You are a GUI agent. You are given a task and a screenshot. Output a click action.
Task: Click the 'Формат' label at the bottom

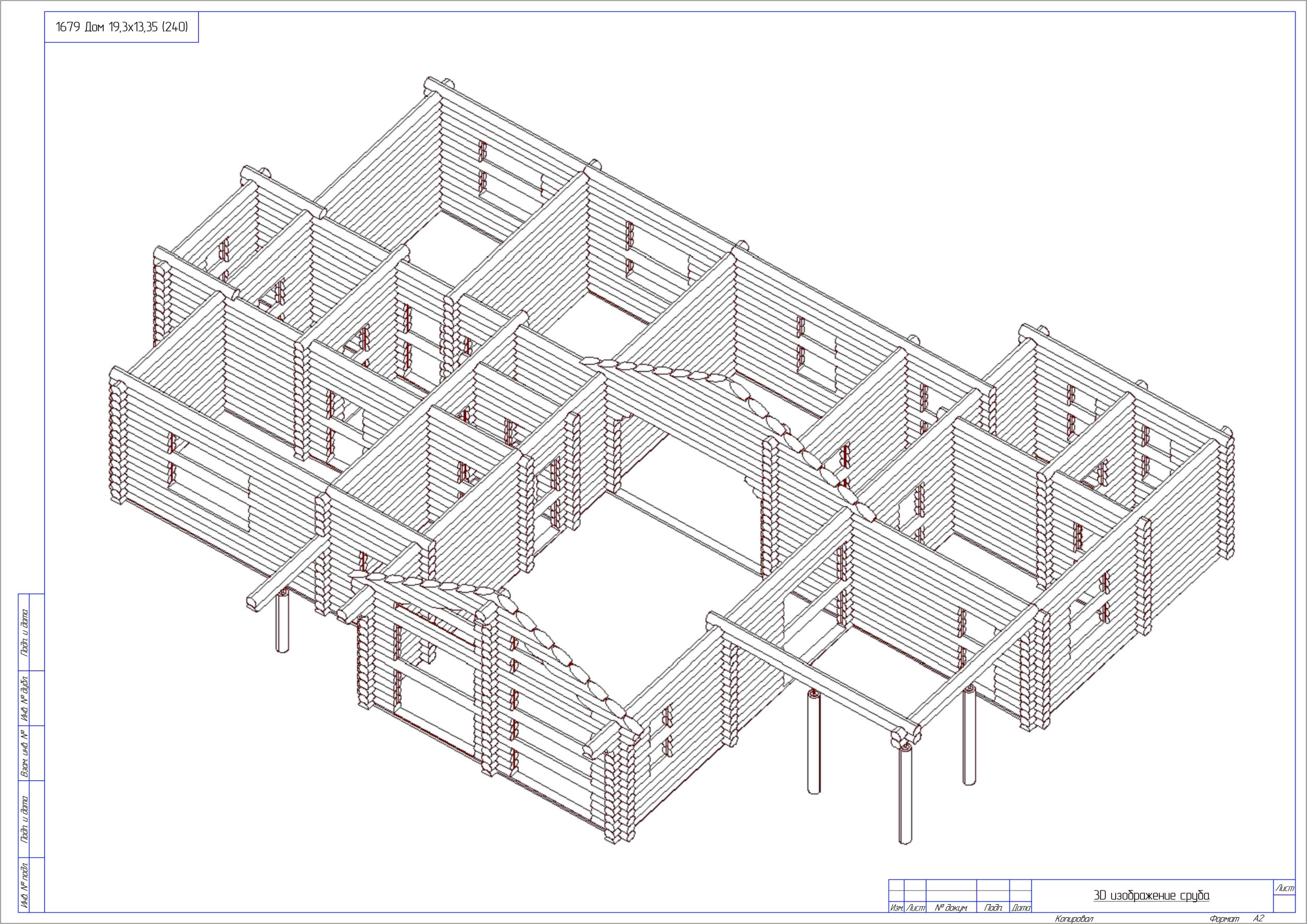coord(1224,919)
